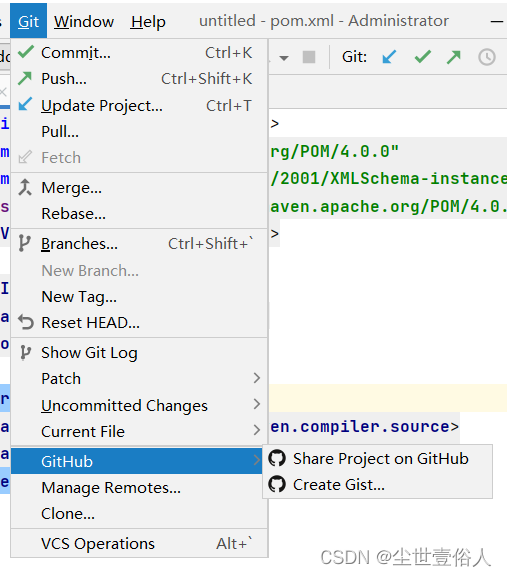
Task: Open Git history clock icon in toolbar
Action: [x=487, y=57]
